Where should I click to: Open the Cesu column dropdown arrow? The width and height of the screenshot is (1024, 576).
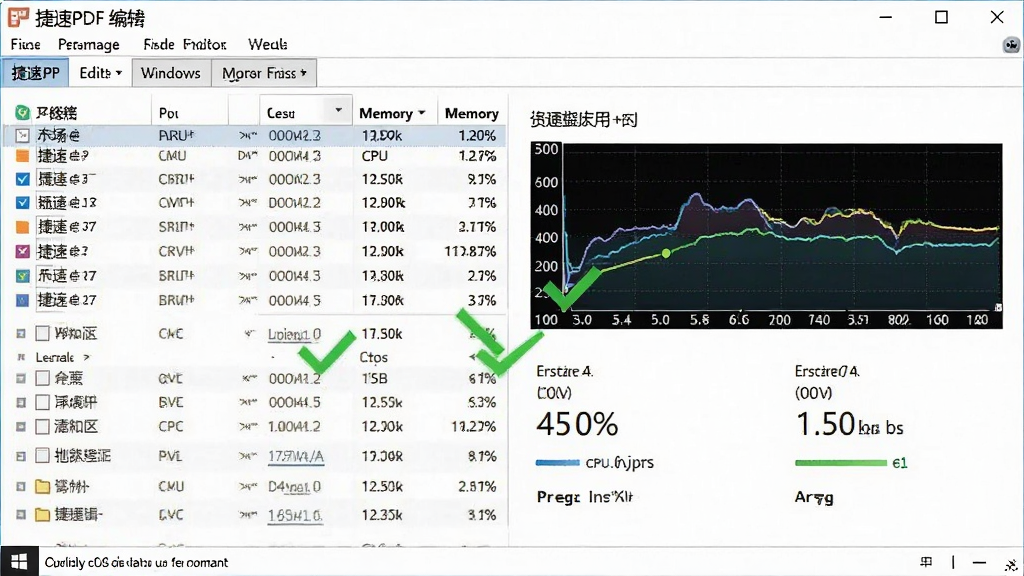pyautogui.click(x=338, y=110)
